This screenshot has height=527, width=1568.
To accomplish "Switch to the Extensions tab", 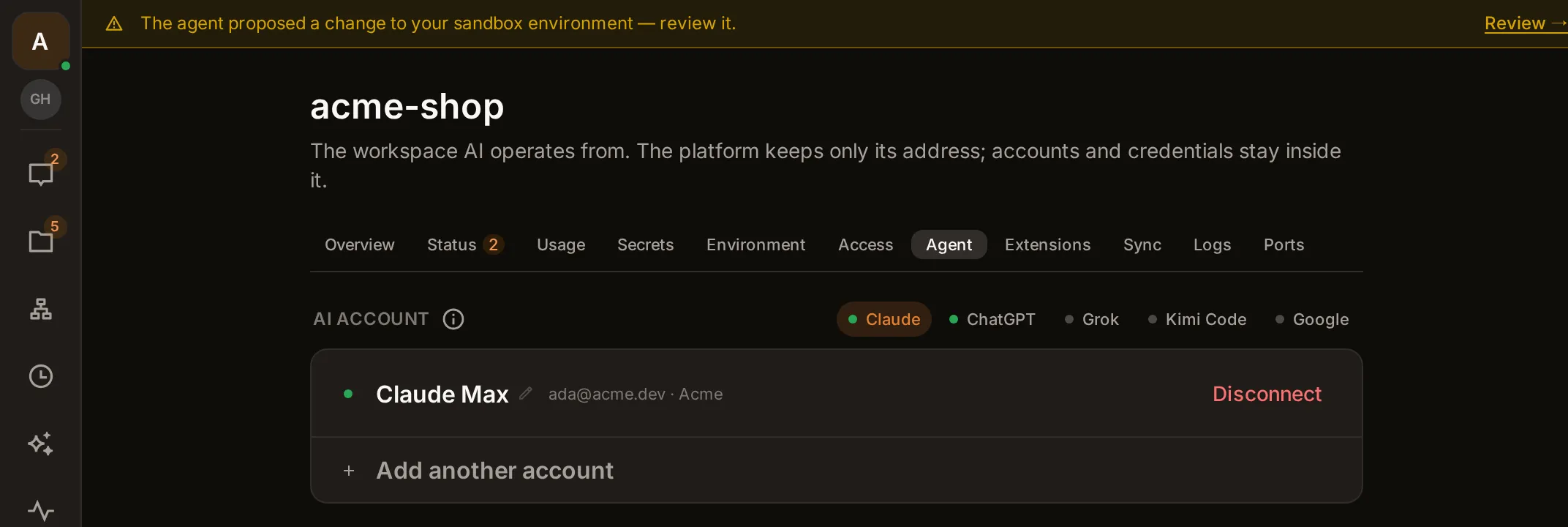I will click(1048, 244).
